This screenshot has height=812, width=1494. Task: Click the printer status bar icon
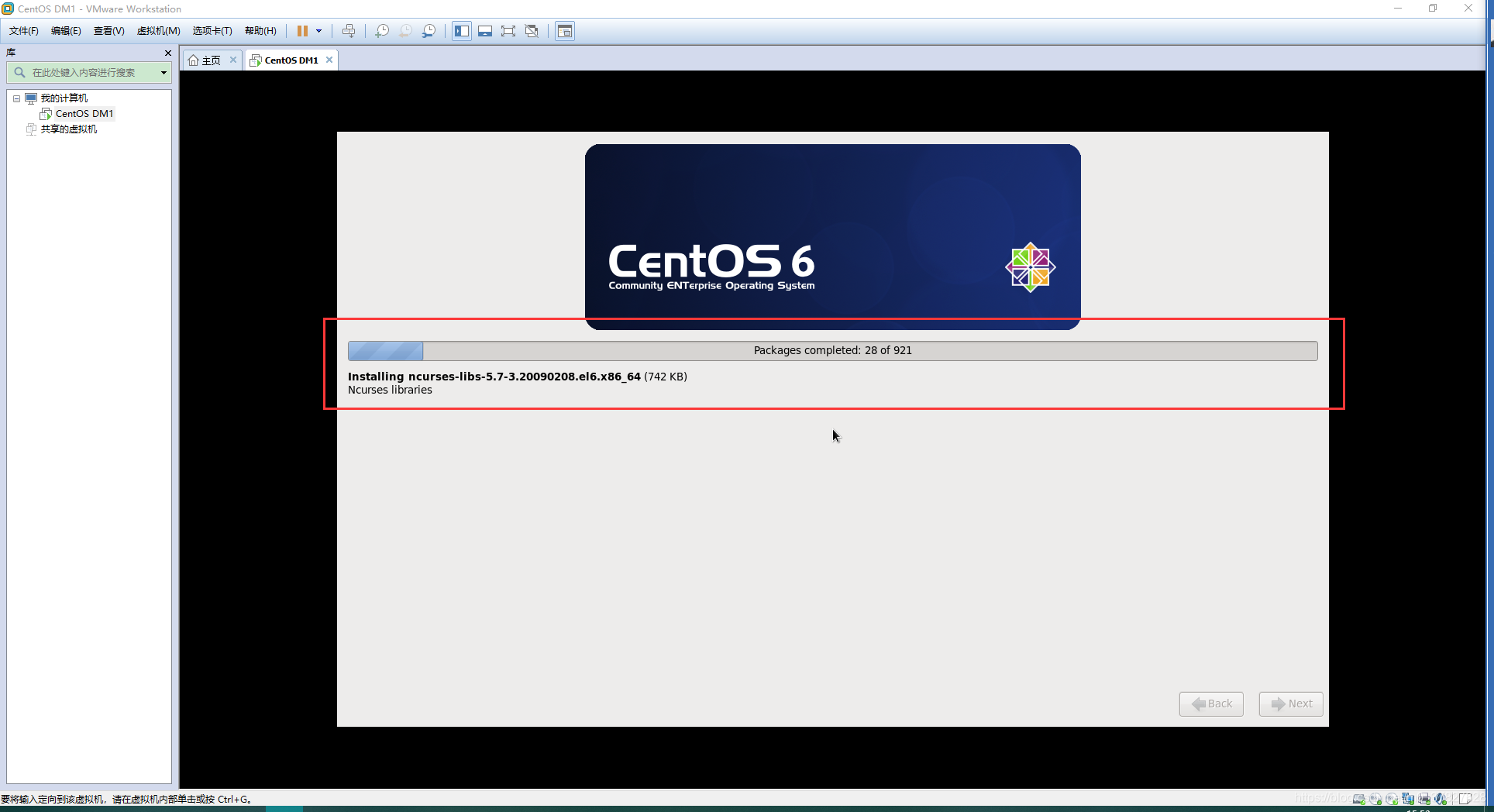pyautogui.click(x=1424, y=799)
